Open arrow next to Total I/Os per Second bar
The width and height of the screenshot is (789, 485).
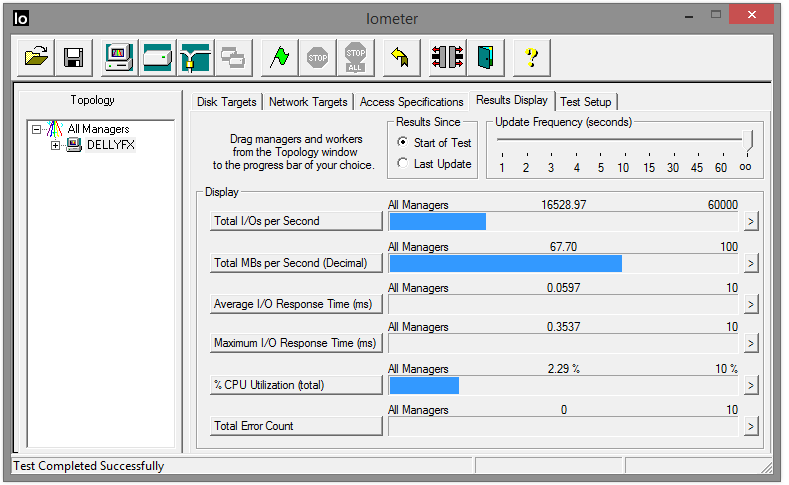751,221
